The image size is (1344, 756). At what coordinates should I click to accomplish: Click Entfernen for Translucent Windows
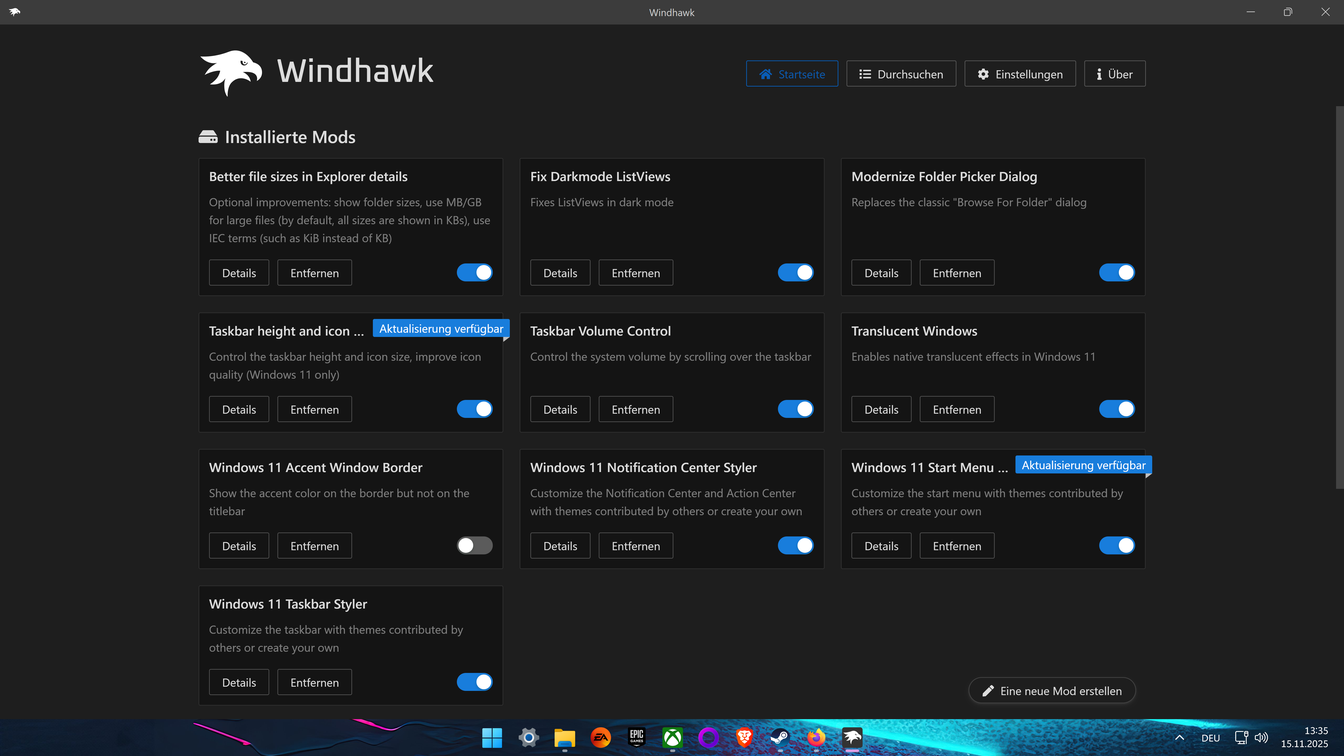(x=956, y=409)
